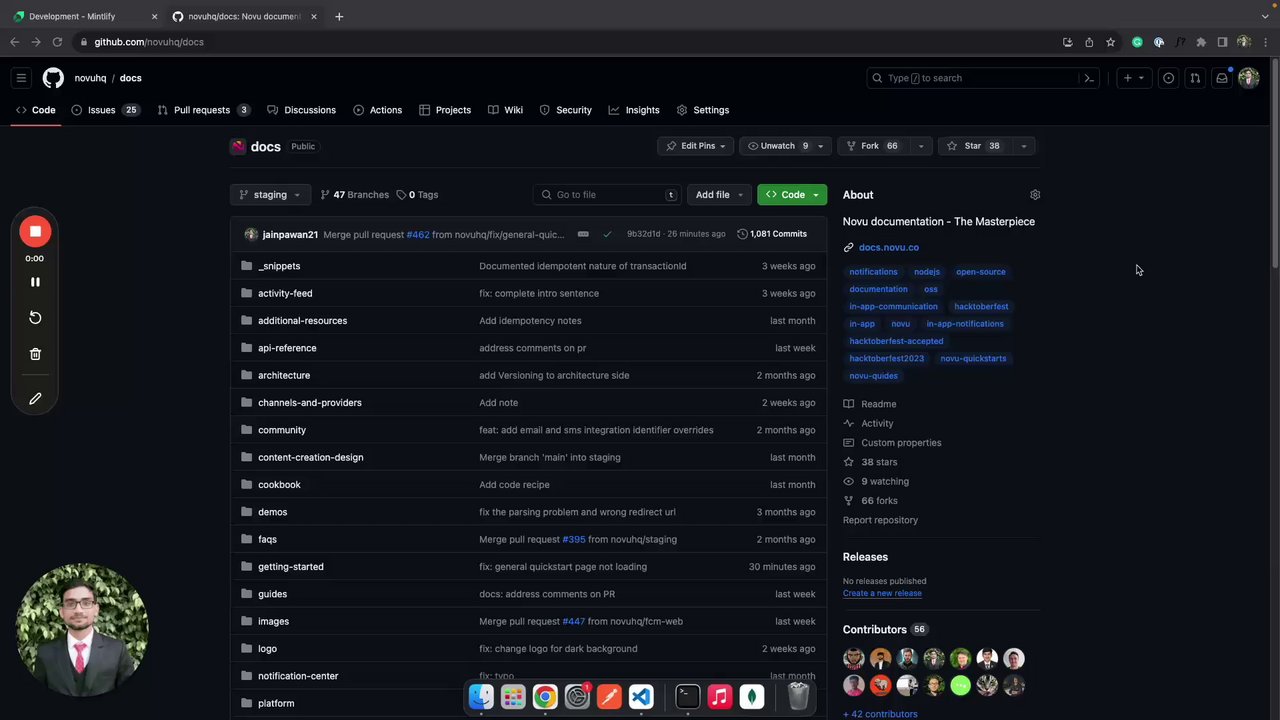Open the GitHub hamburger navigation menu
The height and width of the screenshot is (720, 1280).
(21, 78)
